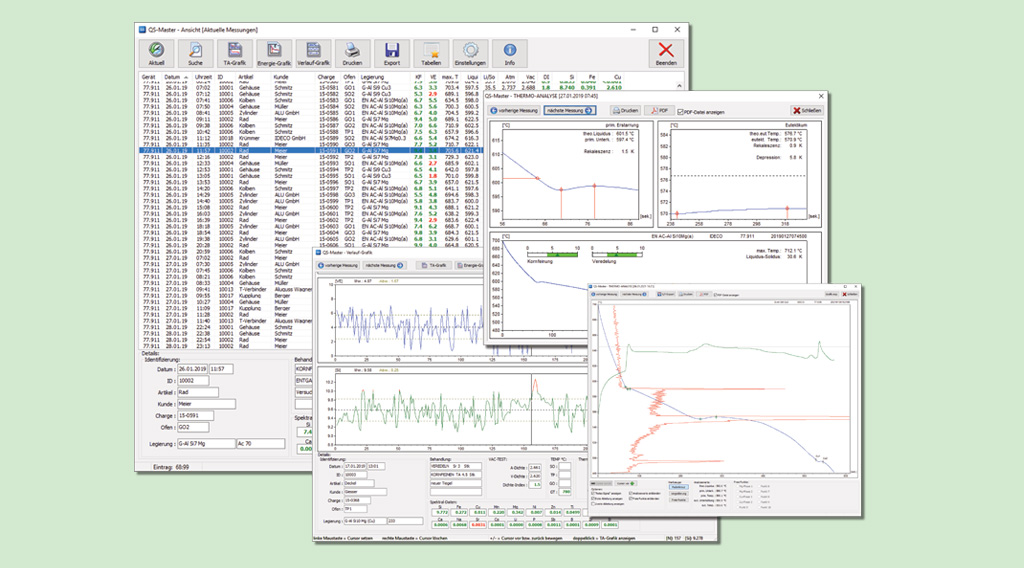This screenshot has height=568, width=1024.
Task: Open the TA-Grafik chart button
Action: 234,54
